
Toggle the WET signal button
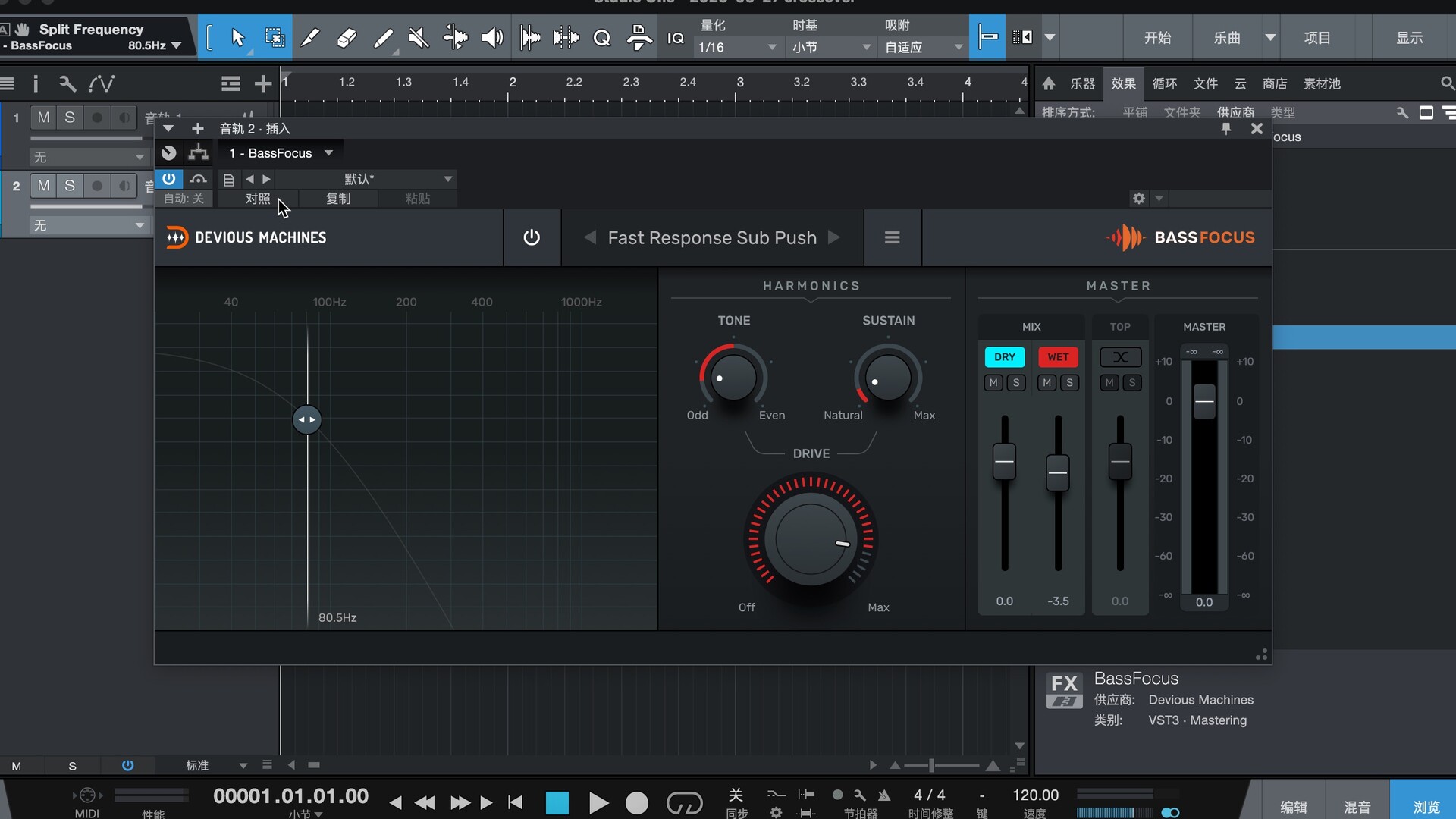(x=1058, y=357)
